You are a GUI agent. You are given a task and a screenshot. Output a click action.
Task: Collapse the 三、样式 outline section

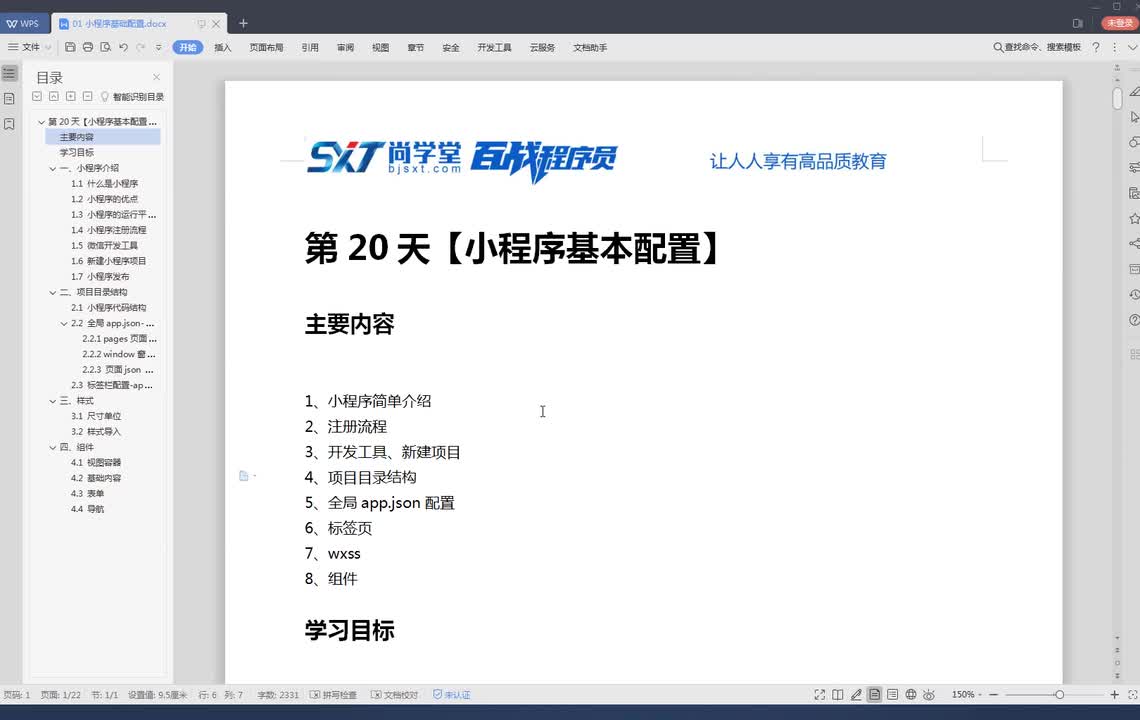tap(52, 401)
